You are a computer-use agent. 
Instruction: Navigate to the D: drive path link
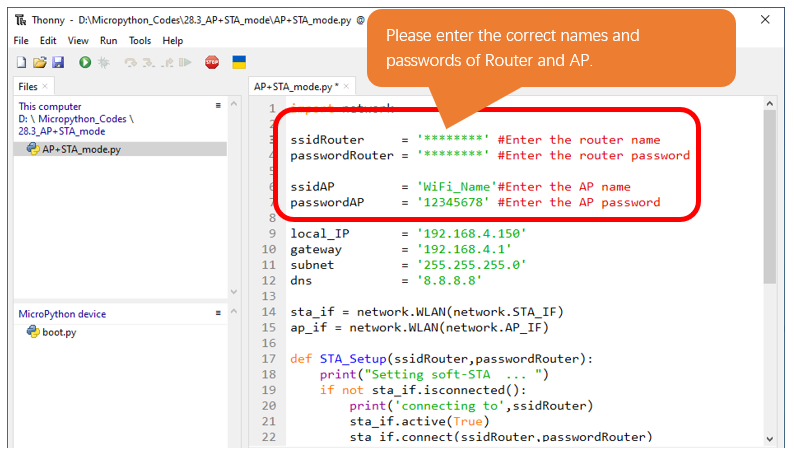pos(23,119)
